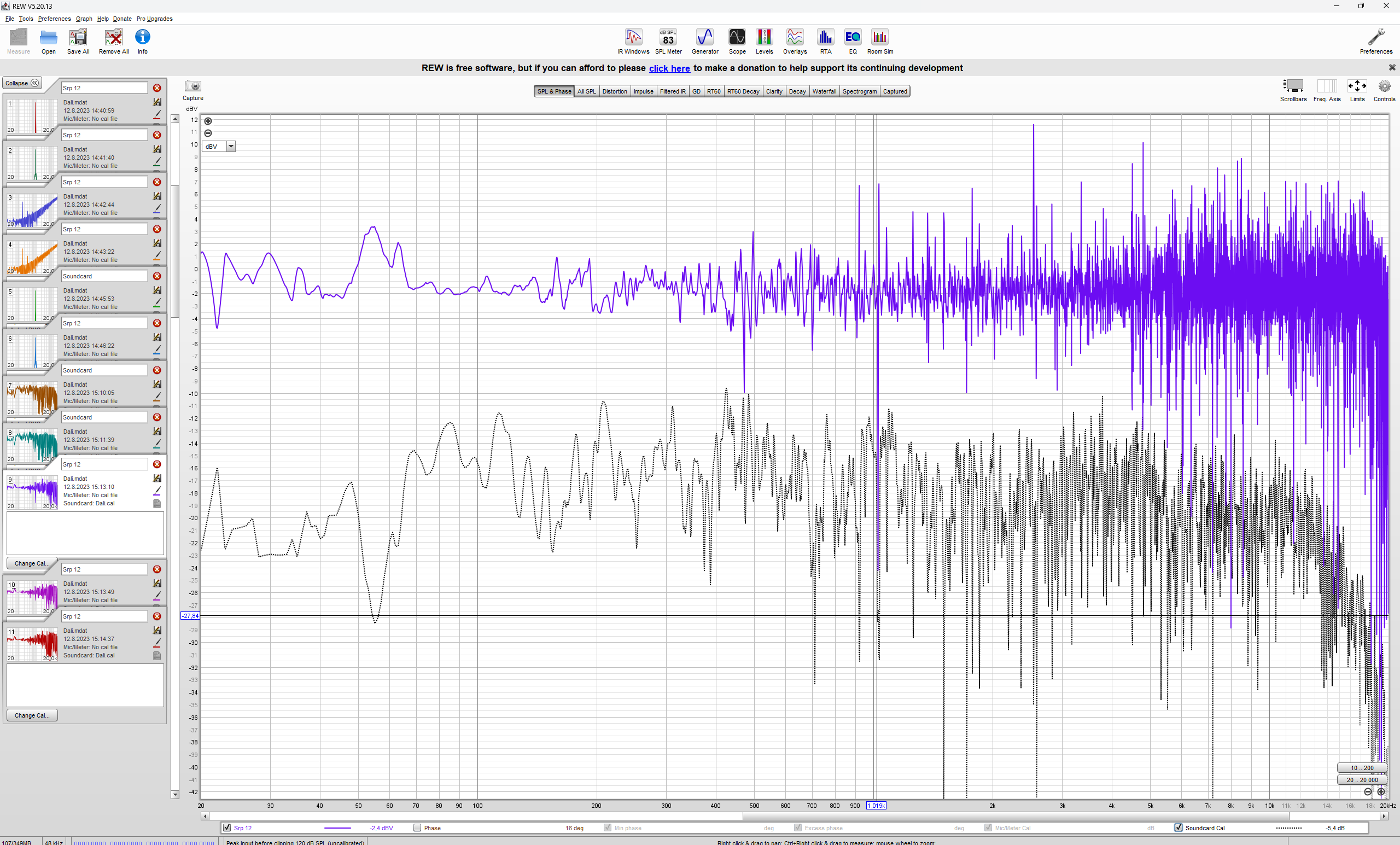
Task: Toggle the Excess phase checkbox
Action: pos(798,827)
